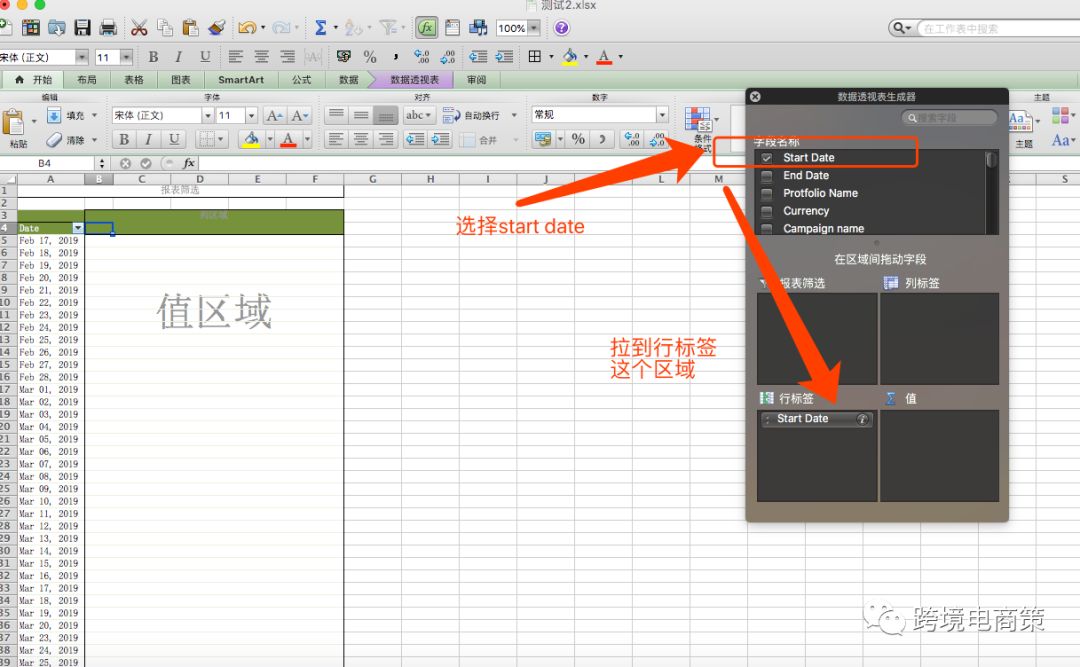Close the 数据透视表生成器 builder panel
This screenshot has height=667, width=1080.
(756, 96)
